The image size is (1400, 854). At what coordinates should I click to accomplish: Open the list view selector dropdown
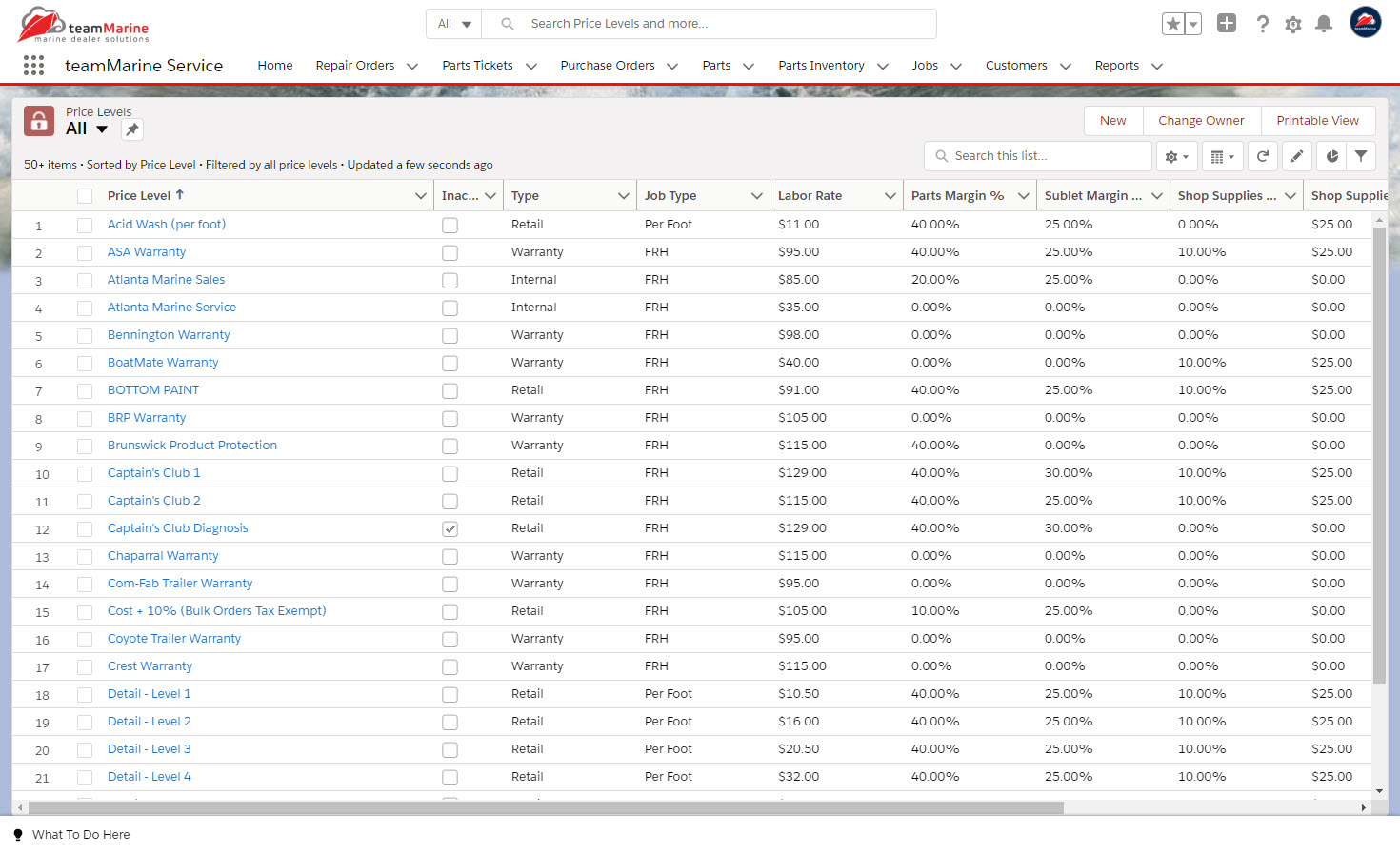click(x=102, y=129)
